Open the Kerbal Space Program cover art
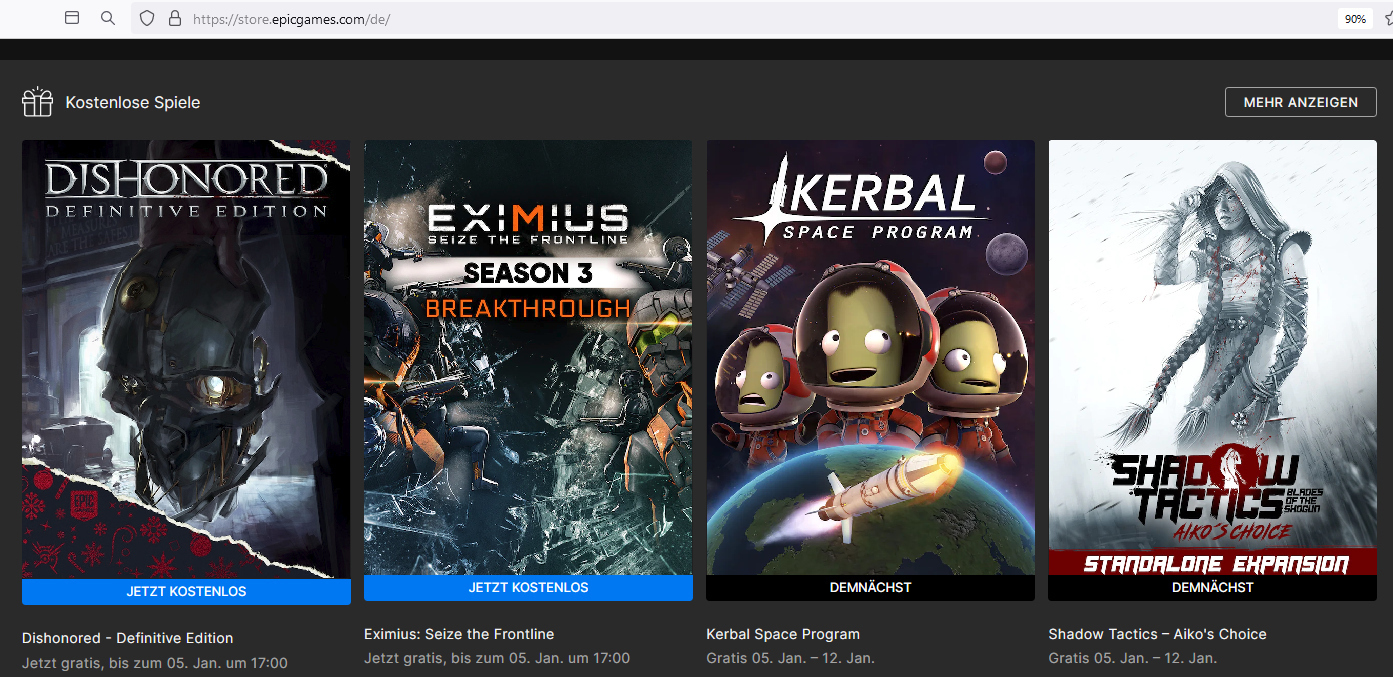This screenshot has height=677, width=1393. 870,357
